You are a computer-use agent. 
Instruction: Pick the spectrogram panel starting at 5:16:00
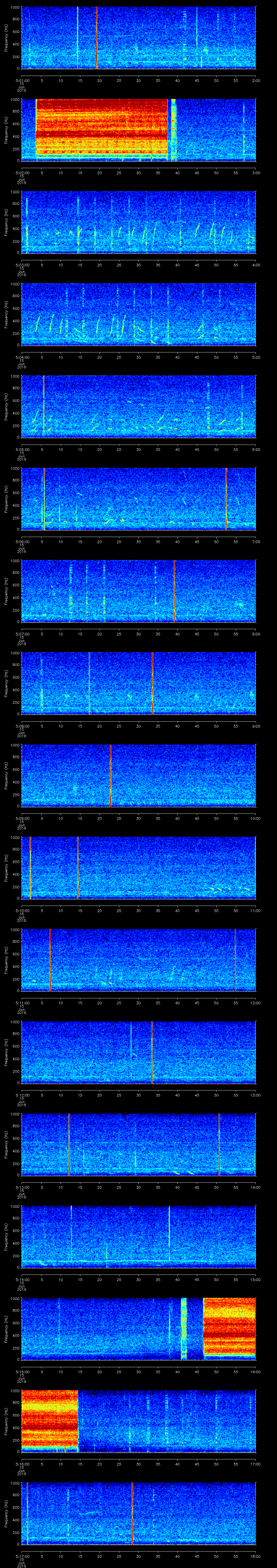point(138,1421)
